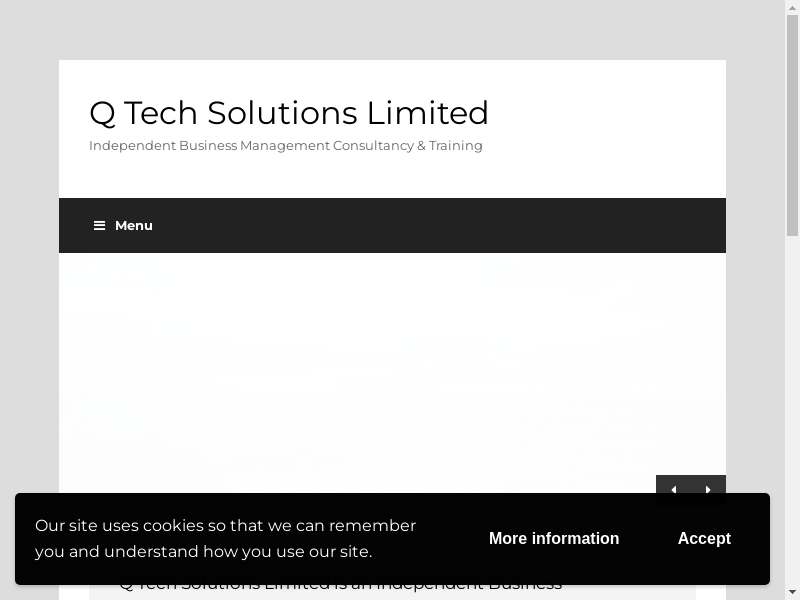Click the cookie notice message text
This screenshot has height=600, width=800.
(225, 538)
